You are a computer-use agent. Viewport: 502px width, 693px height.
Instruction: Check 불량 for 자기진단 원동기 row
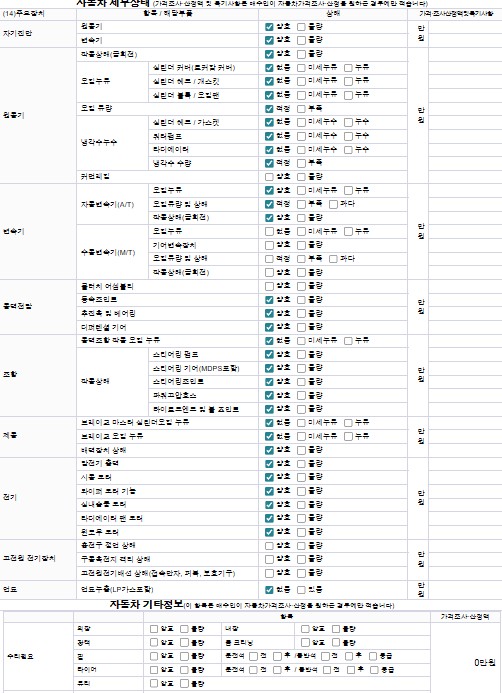(301, 27)
